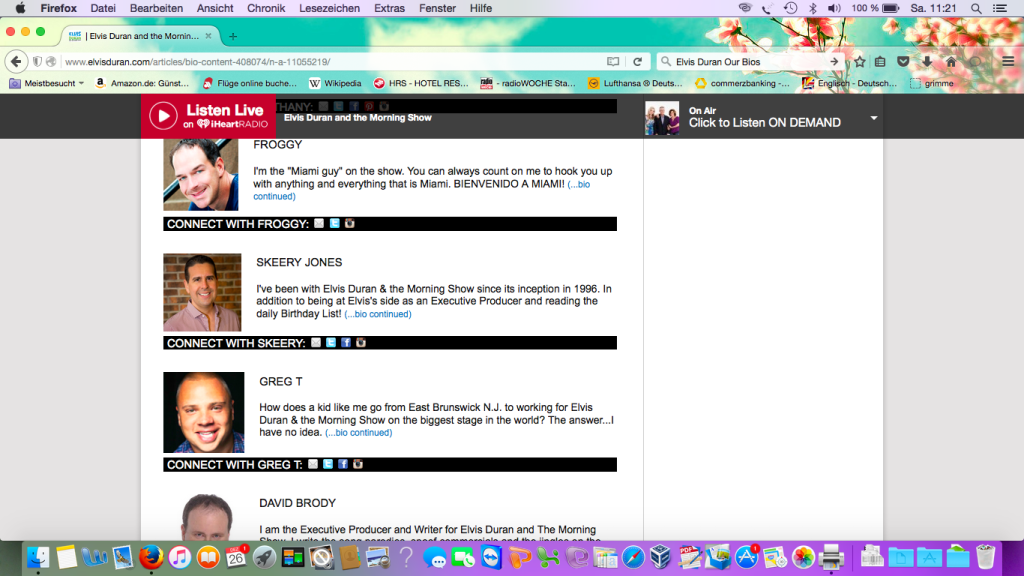Open the Amazon.de bookmark
Viewport: 1024px width, 576px height.
tap(142, 84)
